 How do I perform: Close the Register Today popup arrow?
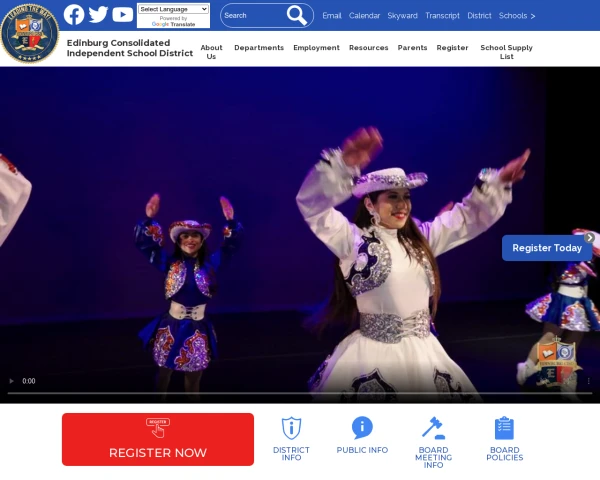click(590, 238)
